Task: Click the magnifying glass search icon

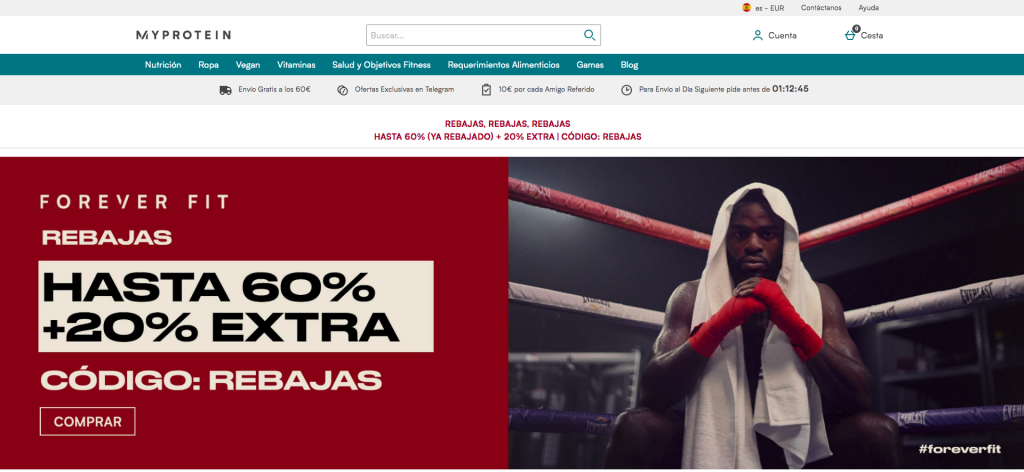Action: pyautogui.click(x=589, y=35)
